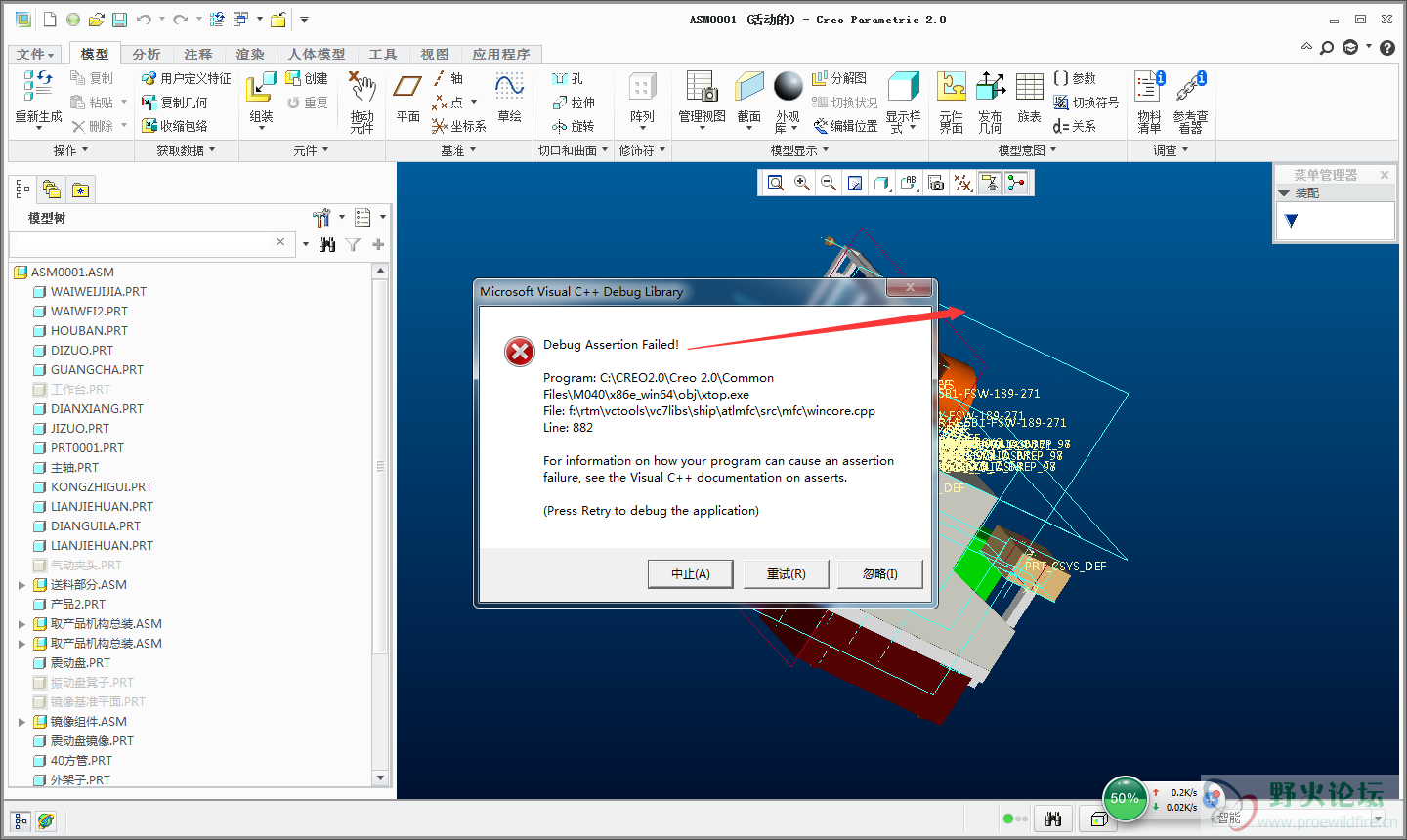Screen dimensions: 1407x840
Task: Click the 坐标系 coordinate system tool
Action: click(459, 126)
